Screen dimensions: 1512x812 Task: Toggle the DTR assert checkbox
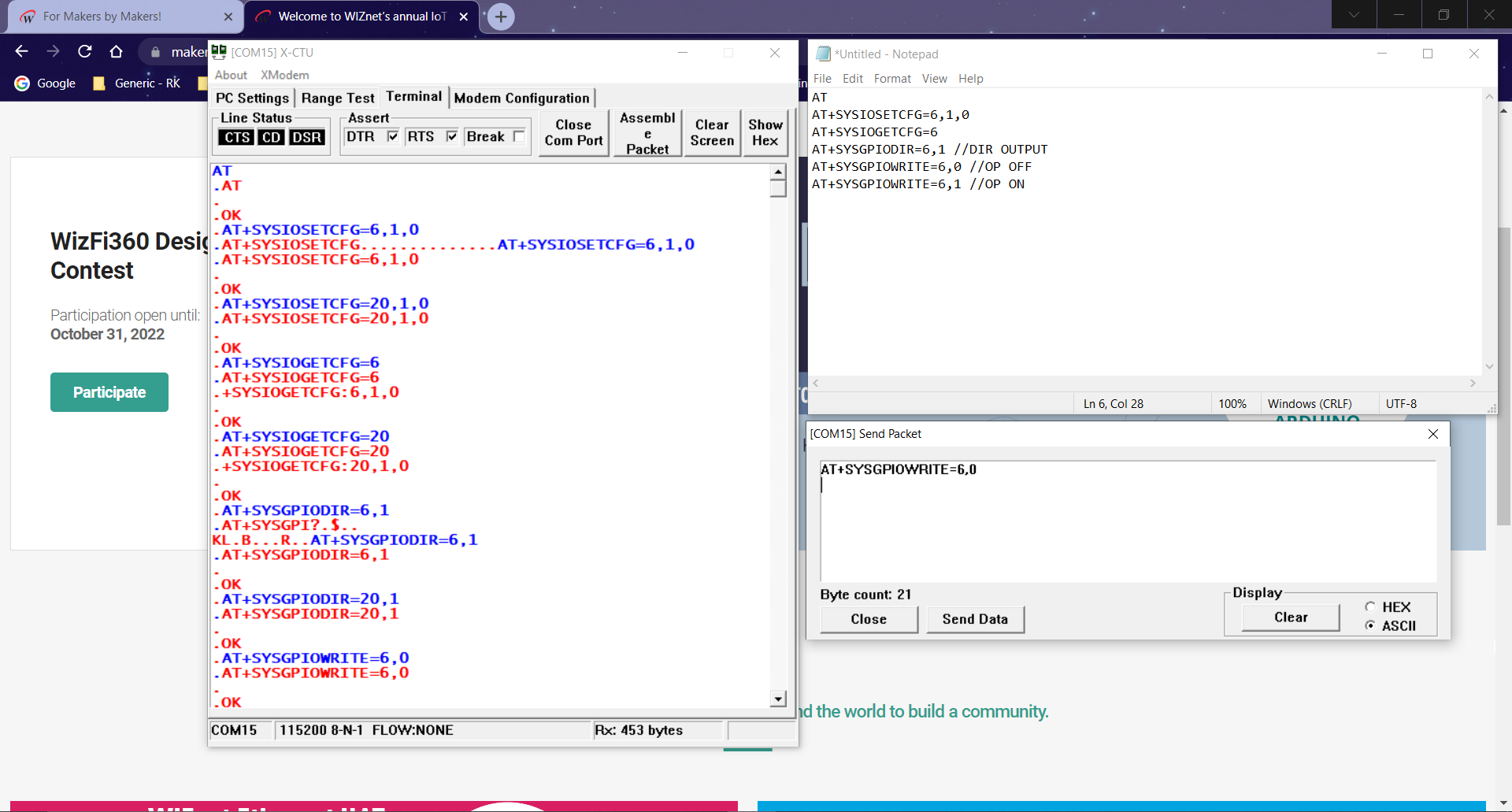[x=393, y=136]
